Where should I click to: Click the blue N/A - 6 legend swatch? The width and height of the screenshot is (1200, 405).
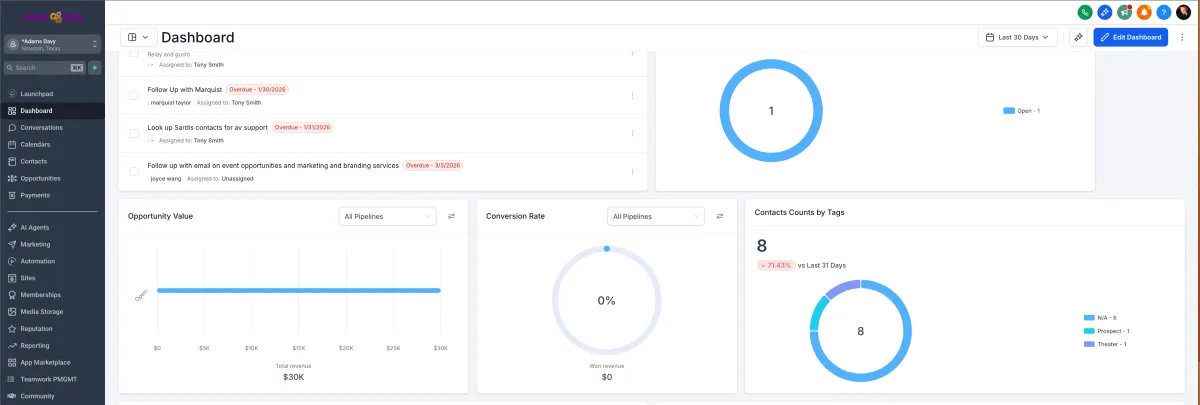click(x=1089, y=317)
